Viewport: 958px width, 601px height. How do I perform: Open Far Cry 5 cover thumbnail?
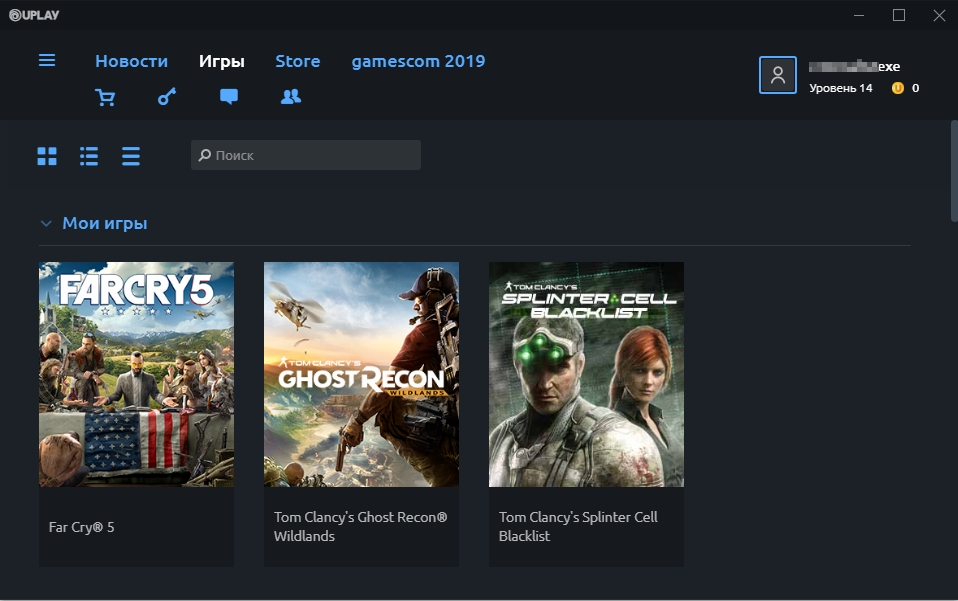click(136, 374)
